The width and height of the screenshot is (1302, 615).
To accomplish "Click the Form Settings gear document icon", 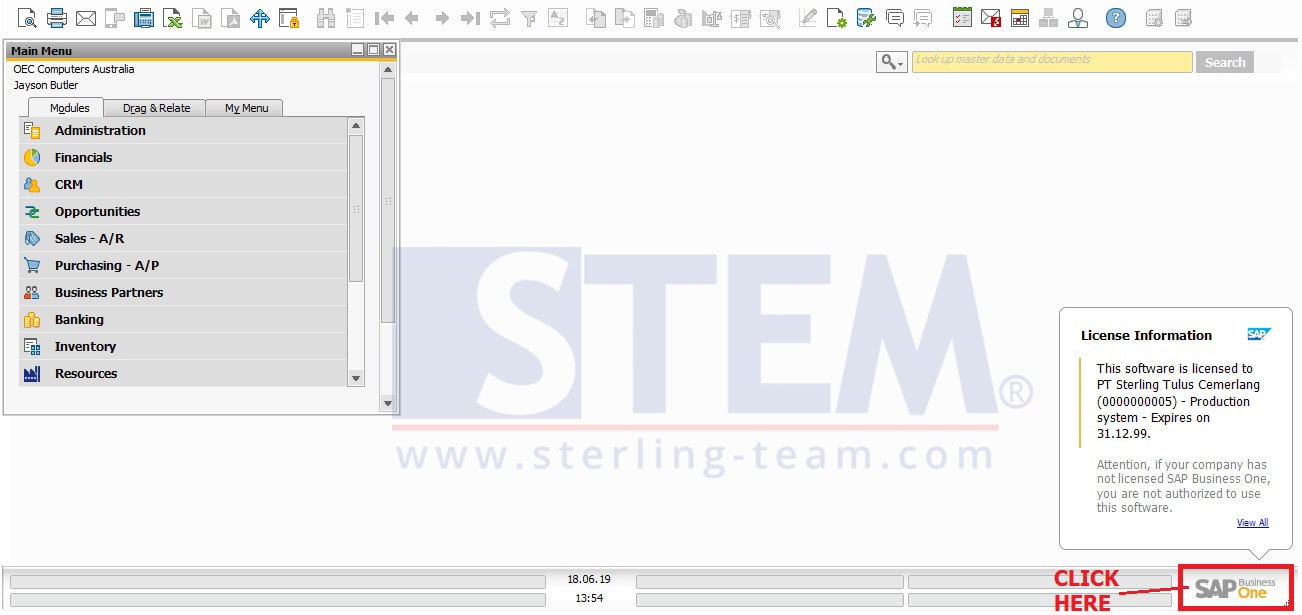I will tap(837, 18).
